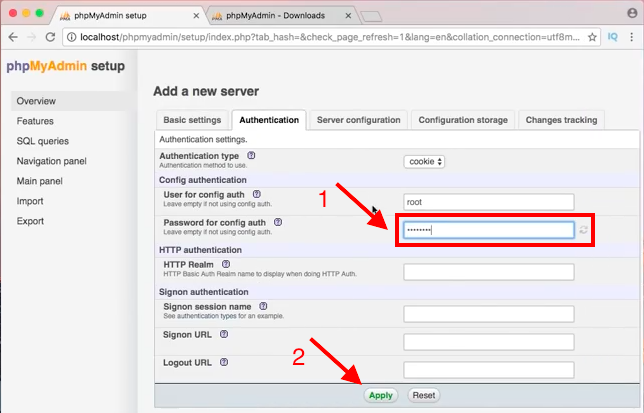Click the HTTP authentication section header
The image size is (644, 413).
[200, 250]
